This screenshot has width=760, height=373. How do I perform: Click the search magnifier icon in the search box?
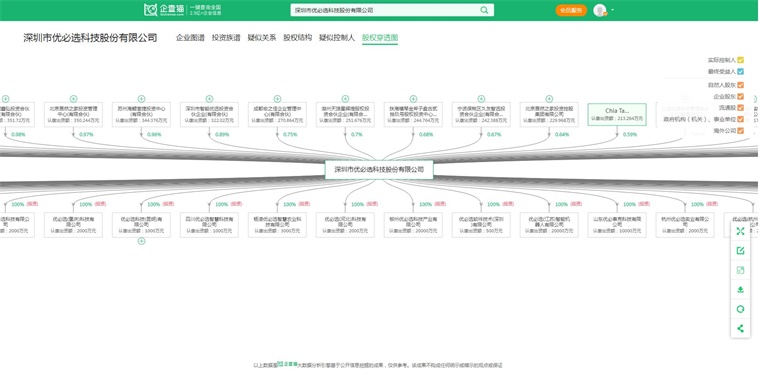pyautogui.click(x=484, y=10)
